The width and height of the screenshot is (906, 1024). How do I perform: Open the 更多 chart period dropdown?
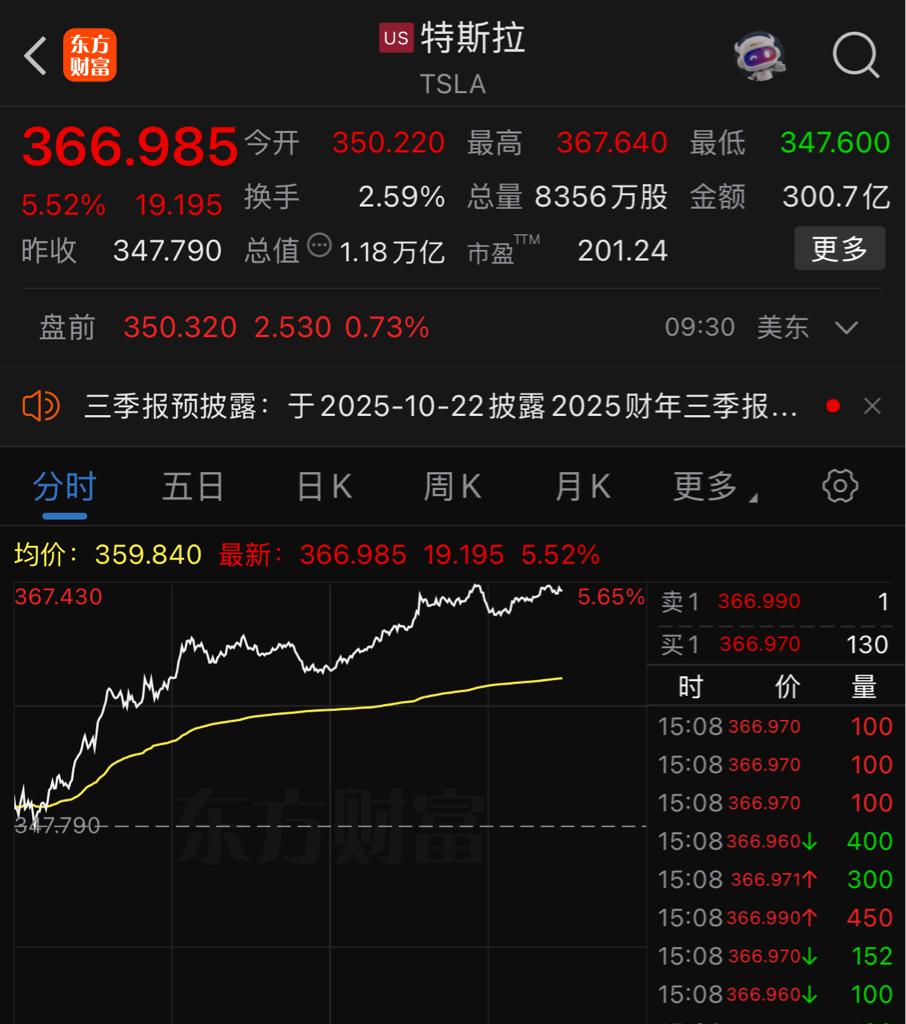coord(715,487)
